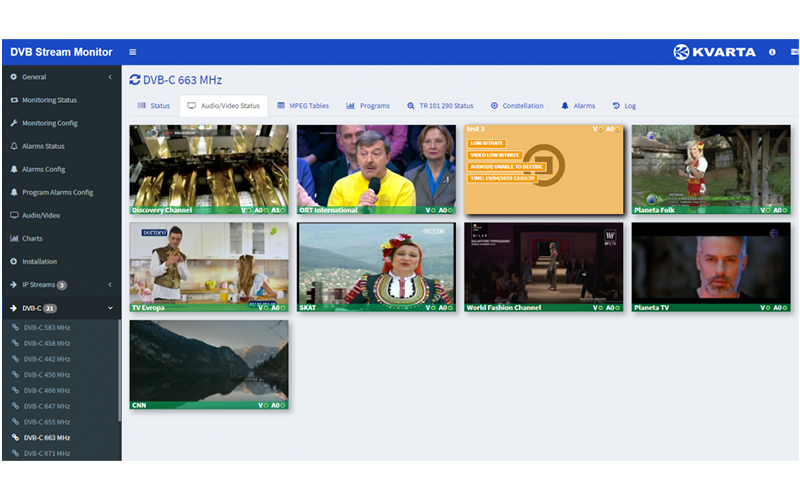
Task: Click the sidebar scrollbar
Action: 119,370
